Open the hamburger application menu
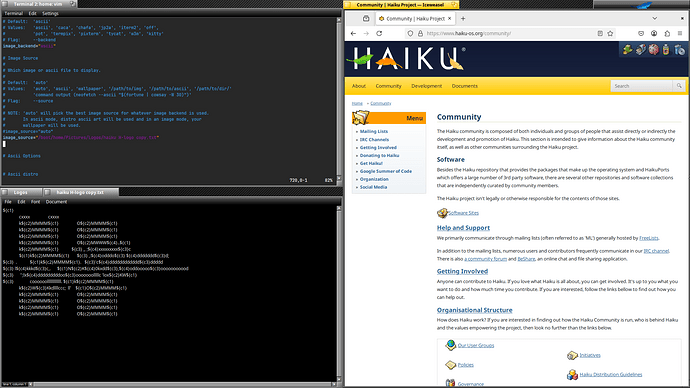Screen dimensions: 690x388 pos(680,33)
